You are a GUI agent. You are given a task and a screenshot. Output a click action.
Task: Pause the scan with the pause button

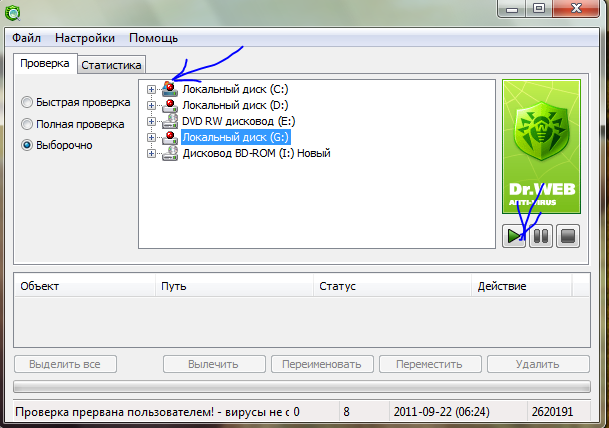pyautogui.click(x=541, y=236)
